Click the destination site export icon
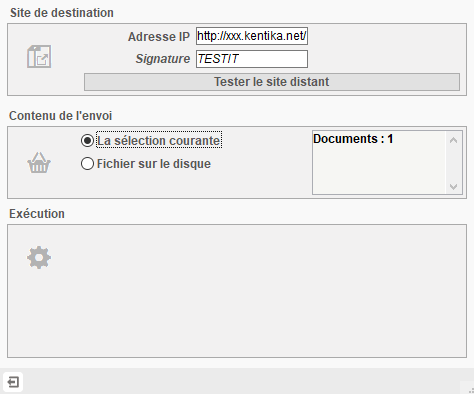Viewport: 474px width, 394px height. click(39, 57)
